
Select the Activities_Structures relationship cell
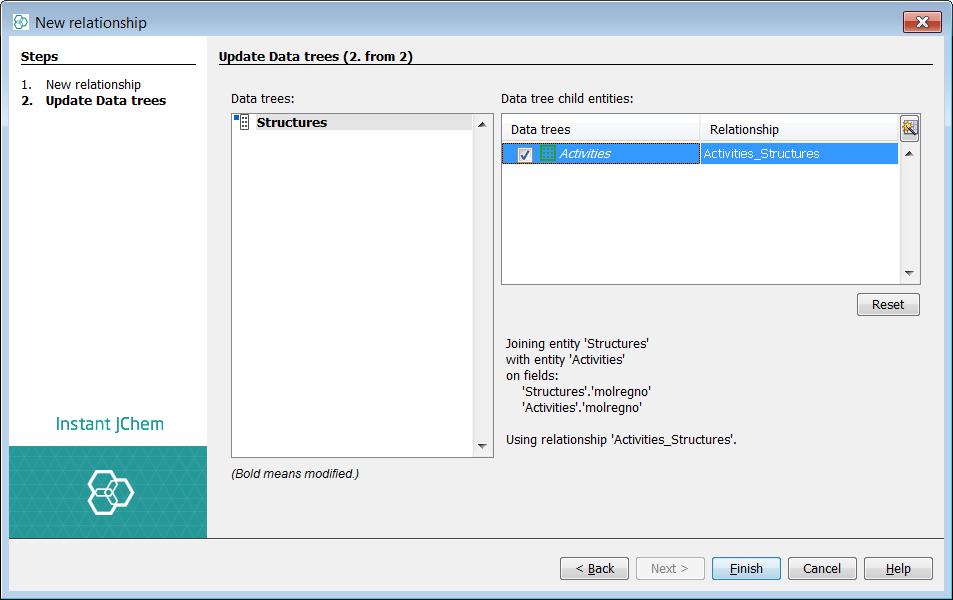(762, 154)
